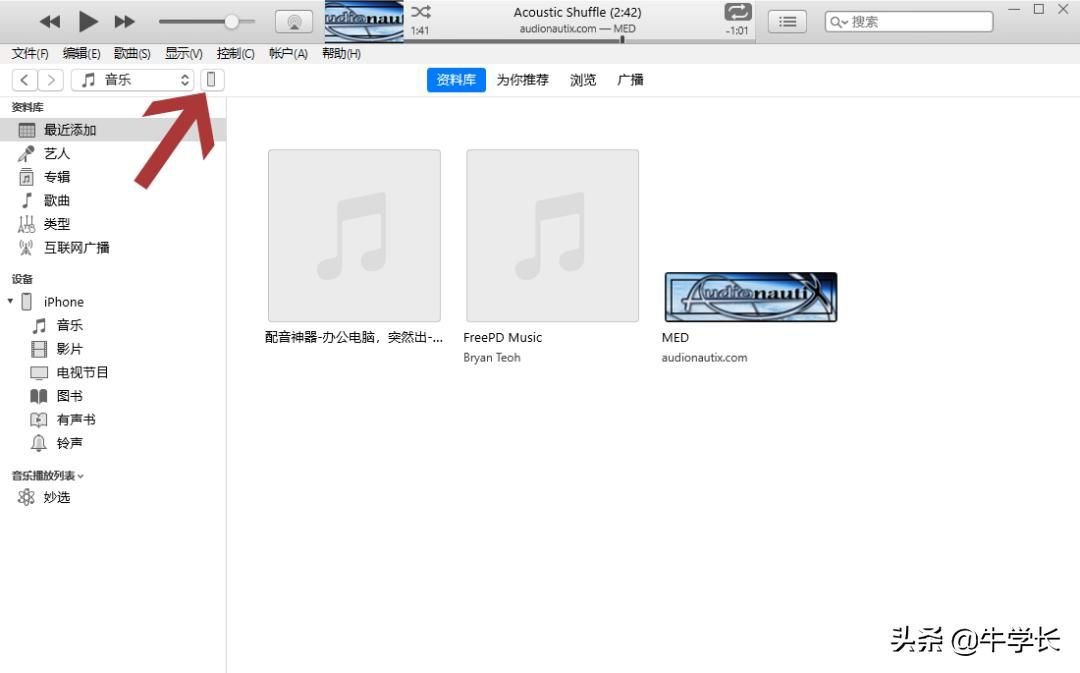The height and width of the screenshot is (673, 1080).
Task: Click the 类型 guitars icon
Action: click(26, 224)
